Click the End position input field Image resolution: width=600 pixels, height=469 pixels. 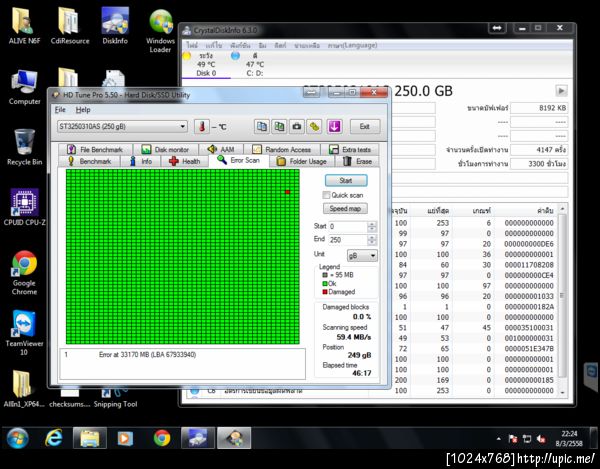tap(347, 240)
